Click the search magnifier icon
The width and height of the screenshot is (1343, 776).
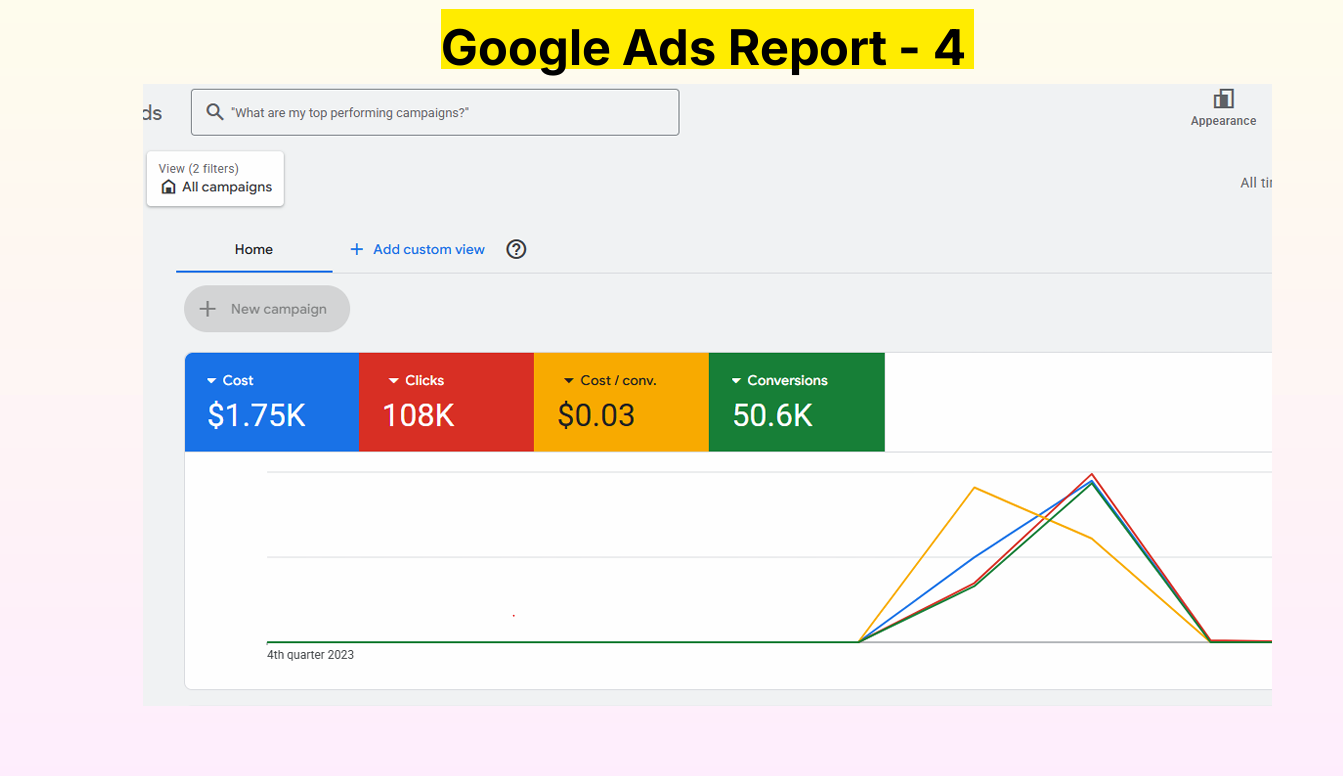214,112
